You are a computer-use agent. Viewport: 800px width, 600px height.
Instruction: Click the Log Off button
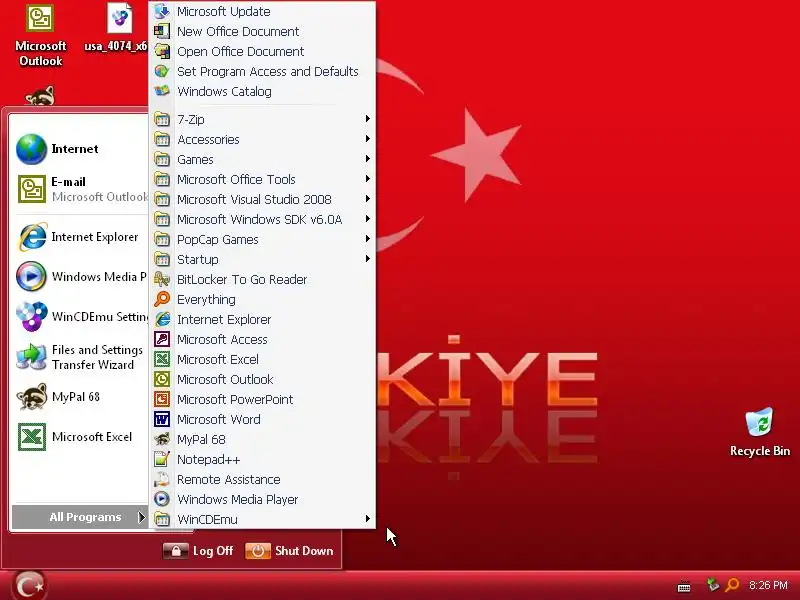pos(198,551)
